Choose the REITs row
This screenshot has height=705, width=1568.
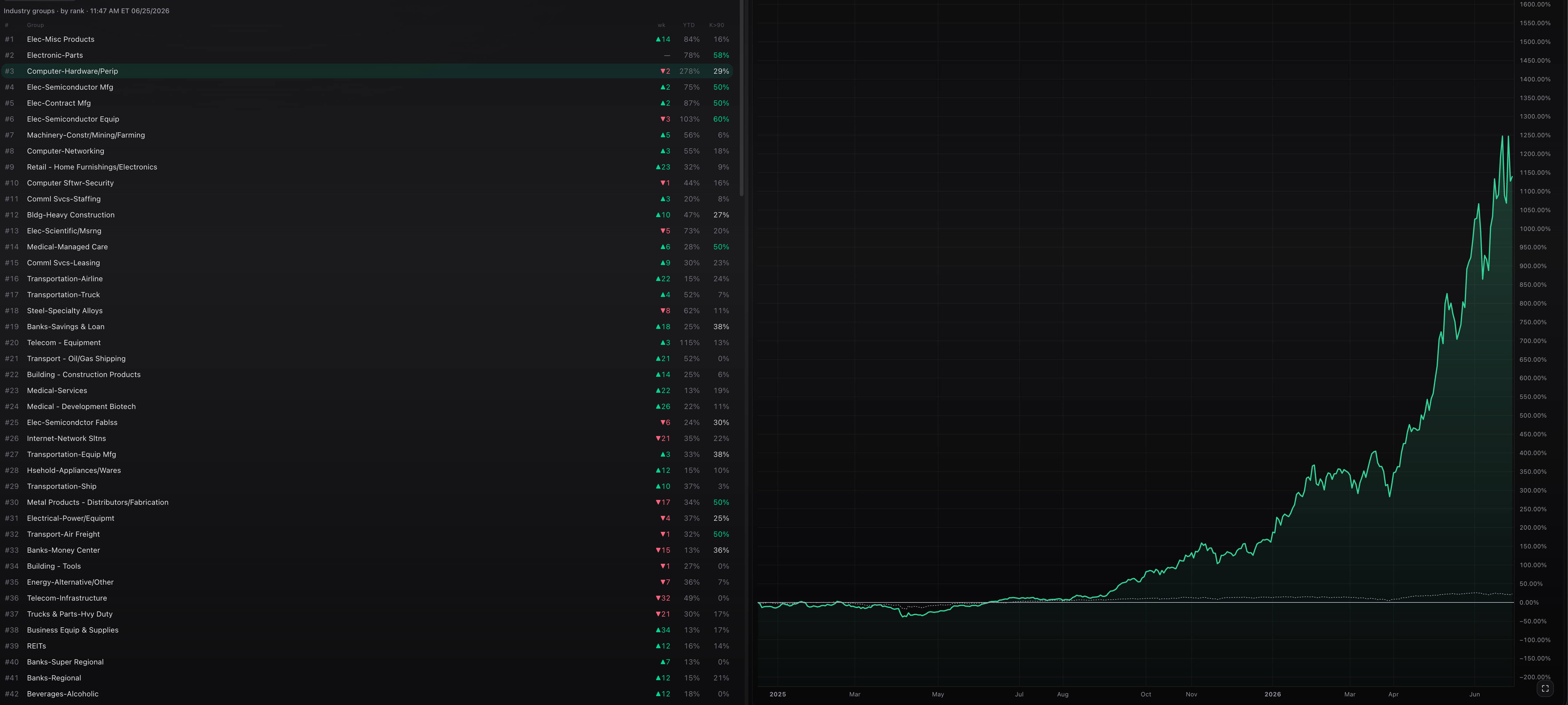[367, 647]
